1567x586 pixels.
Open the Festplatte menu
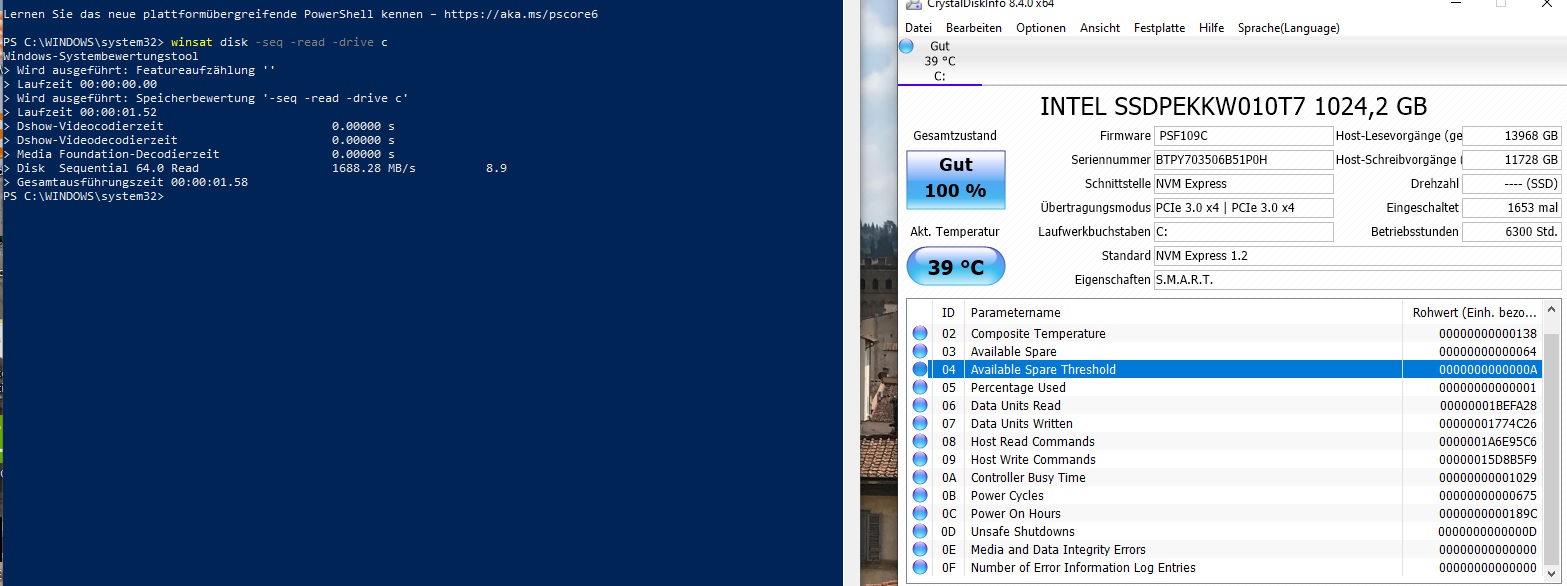pos(1160,28)
